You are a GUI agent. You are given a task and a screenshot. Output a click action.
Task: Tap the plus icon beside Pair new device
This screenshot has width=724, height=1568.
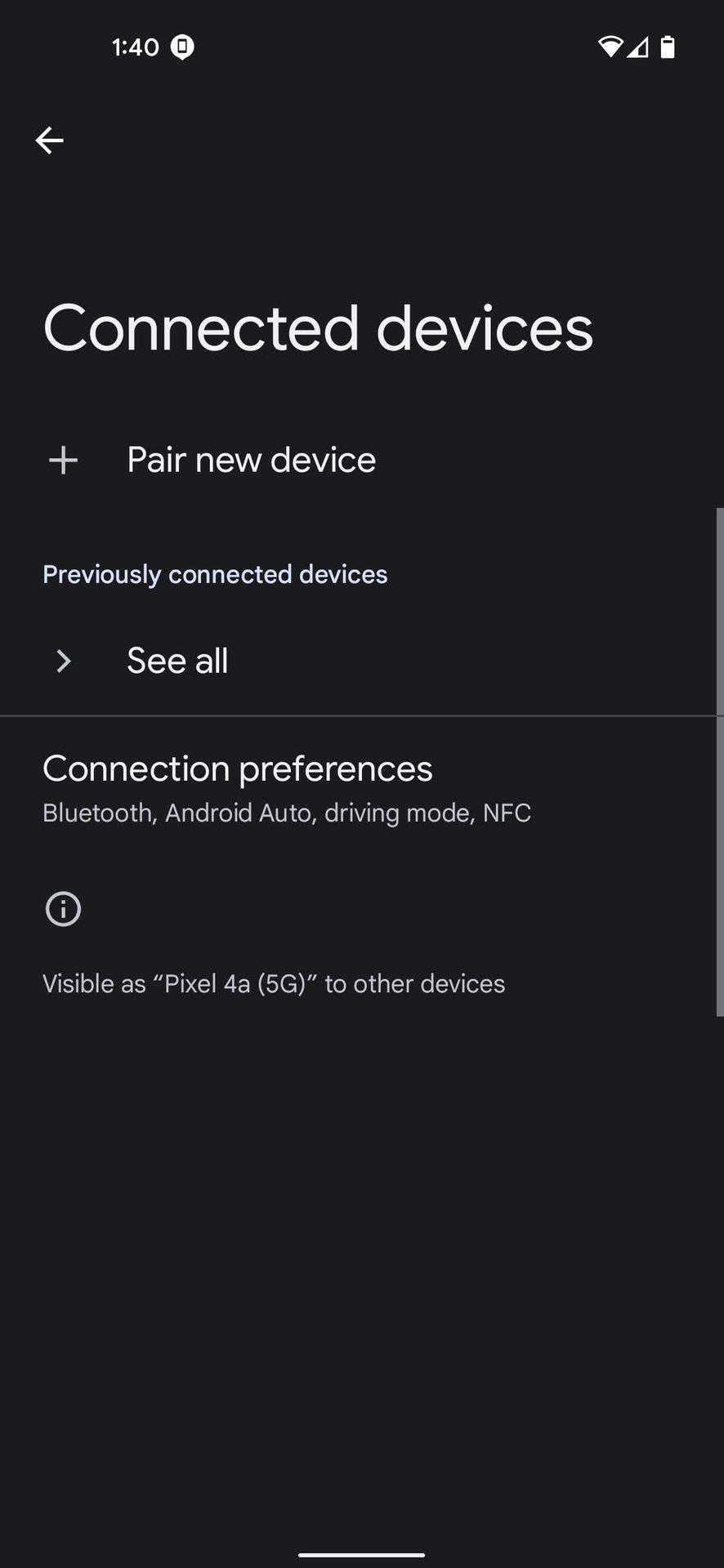(x=63, y=461)
